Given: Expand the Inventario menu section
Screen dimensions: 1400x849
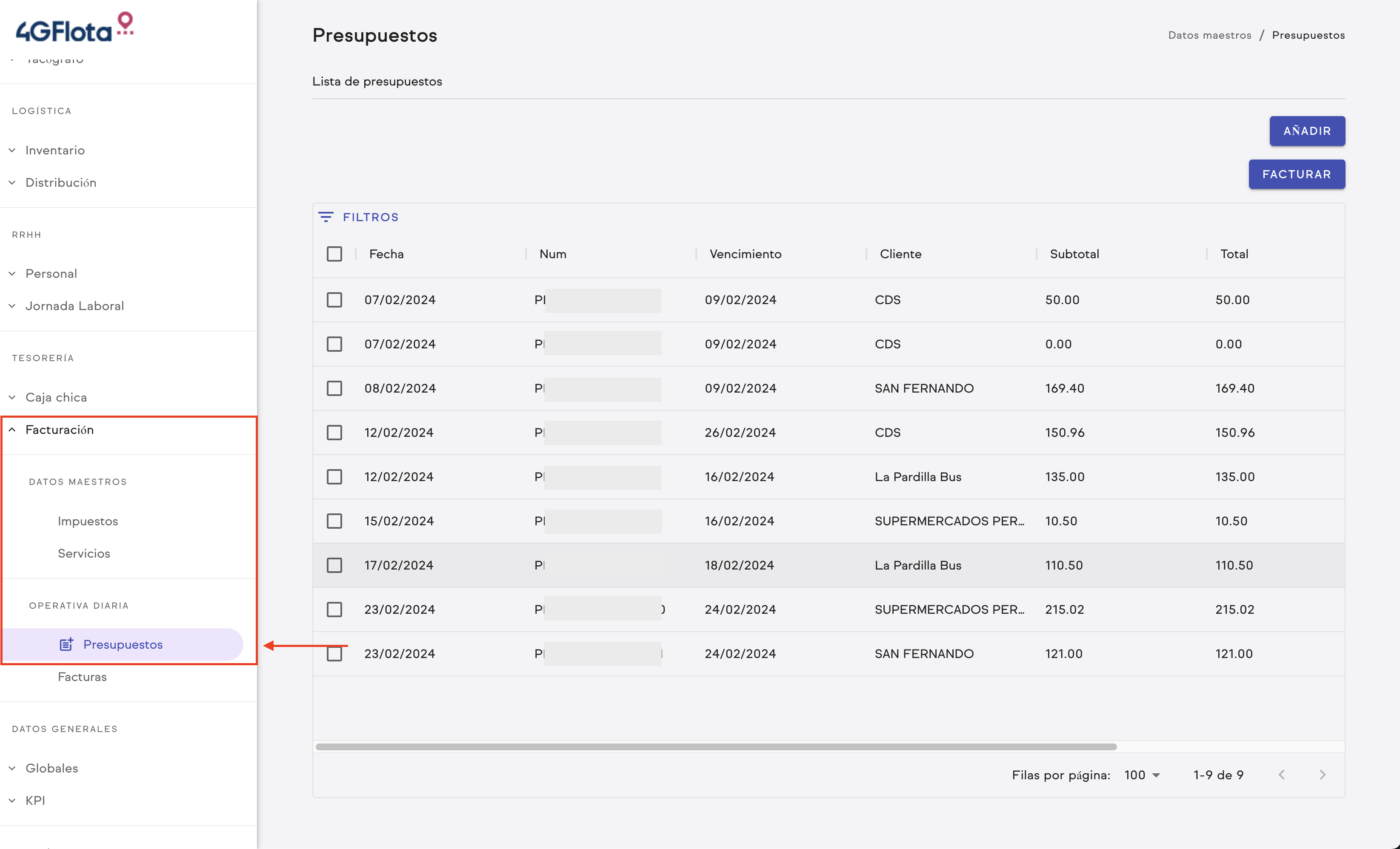Looking at the screenshot, I should click(x=54, y=150).
